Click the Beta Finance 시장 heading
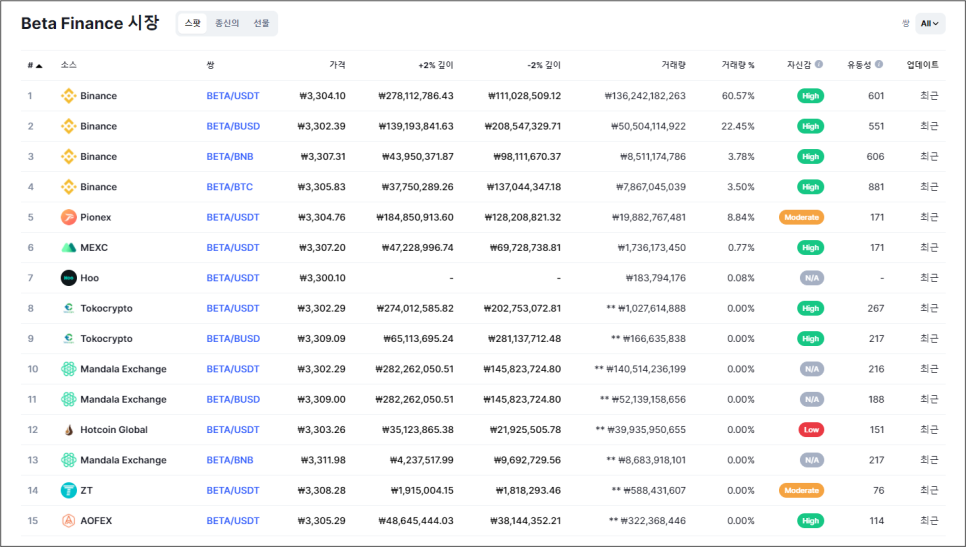The image size is (966, 547). click(x=90, y=23)
